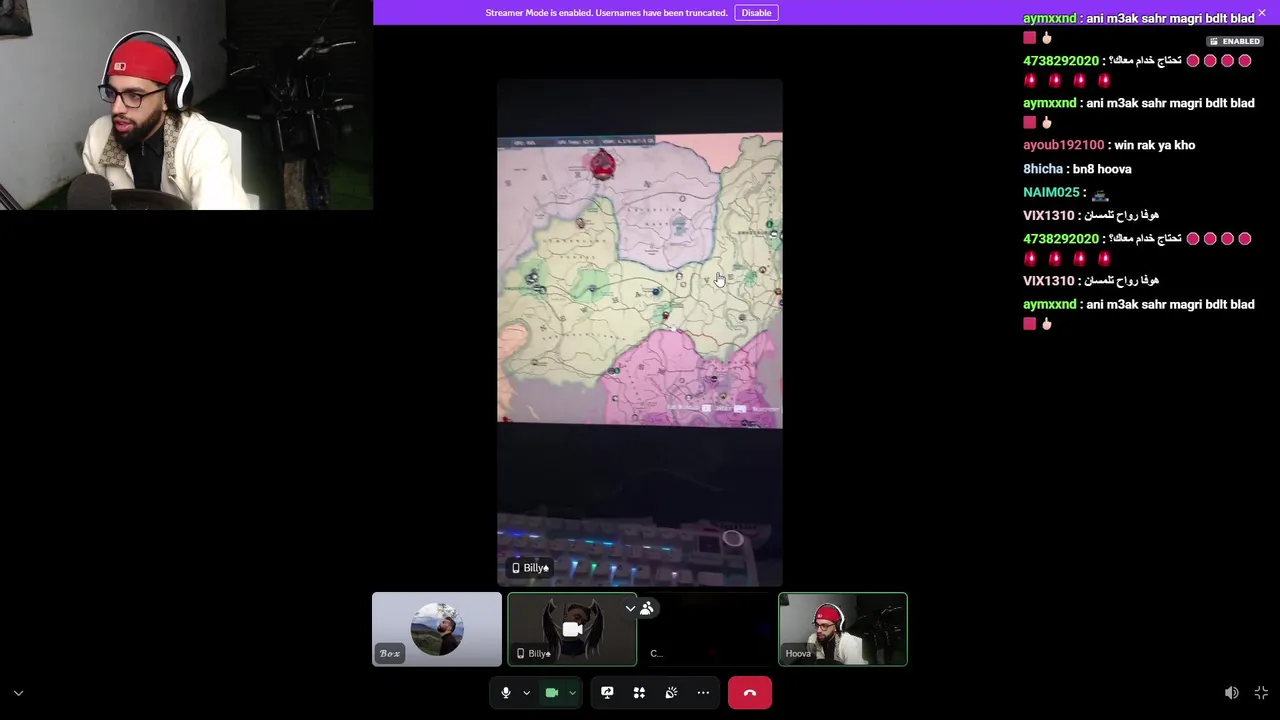Exit fullscreen using the bottom-right icon
This screenshot has width=1280, height=720.
[1261, 693]
